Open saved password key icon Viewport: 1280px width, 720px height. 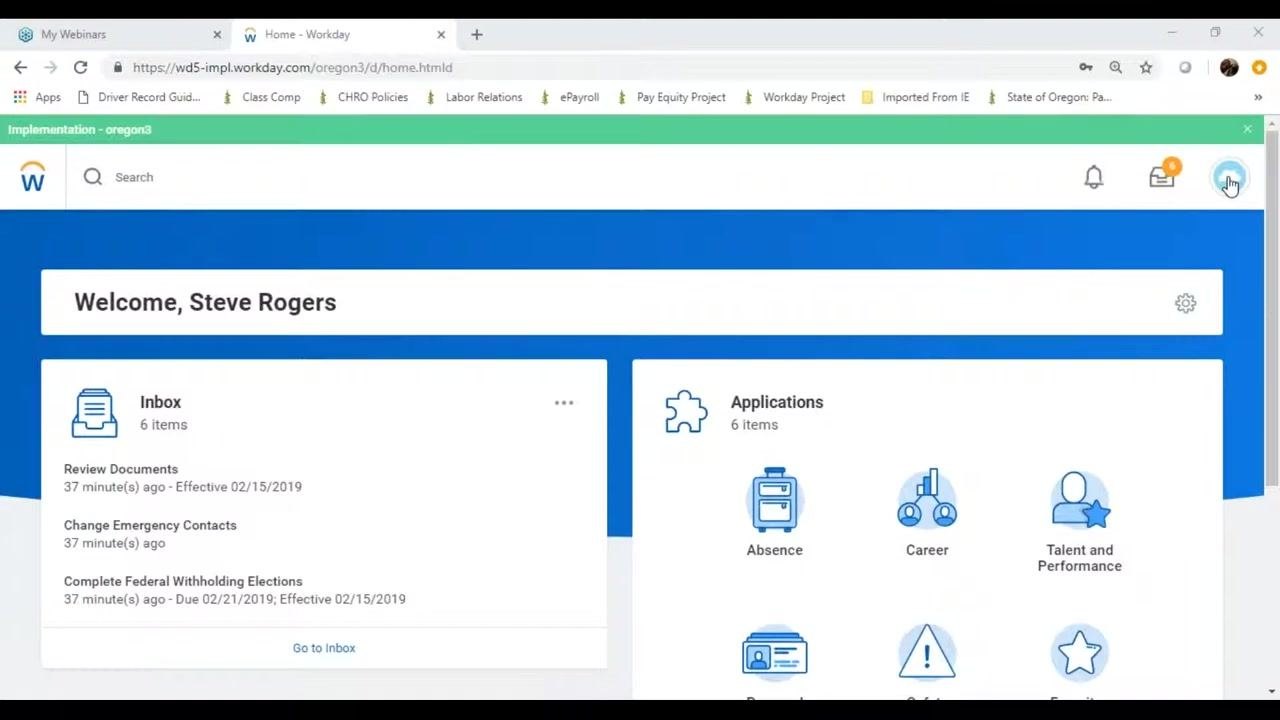tap(1086, 67)
